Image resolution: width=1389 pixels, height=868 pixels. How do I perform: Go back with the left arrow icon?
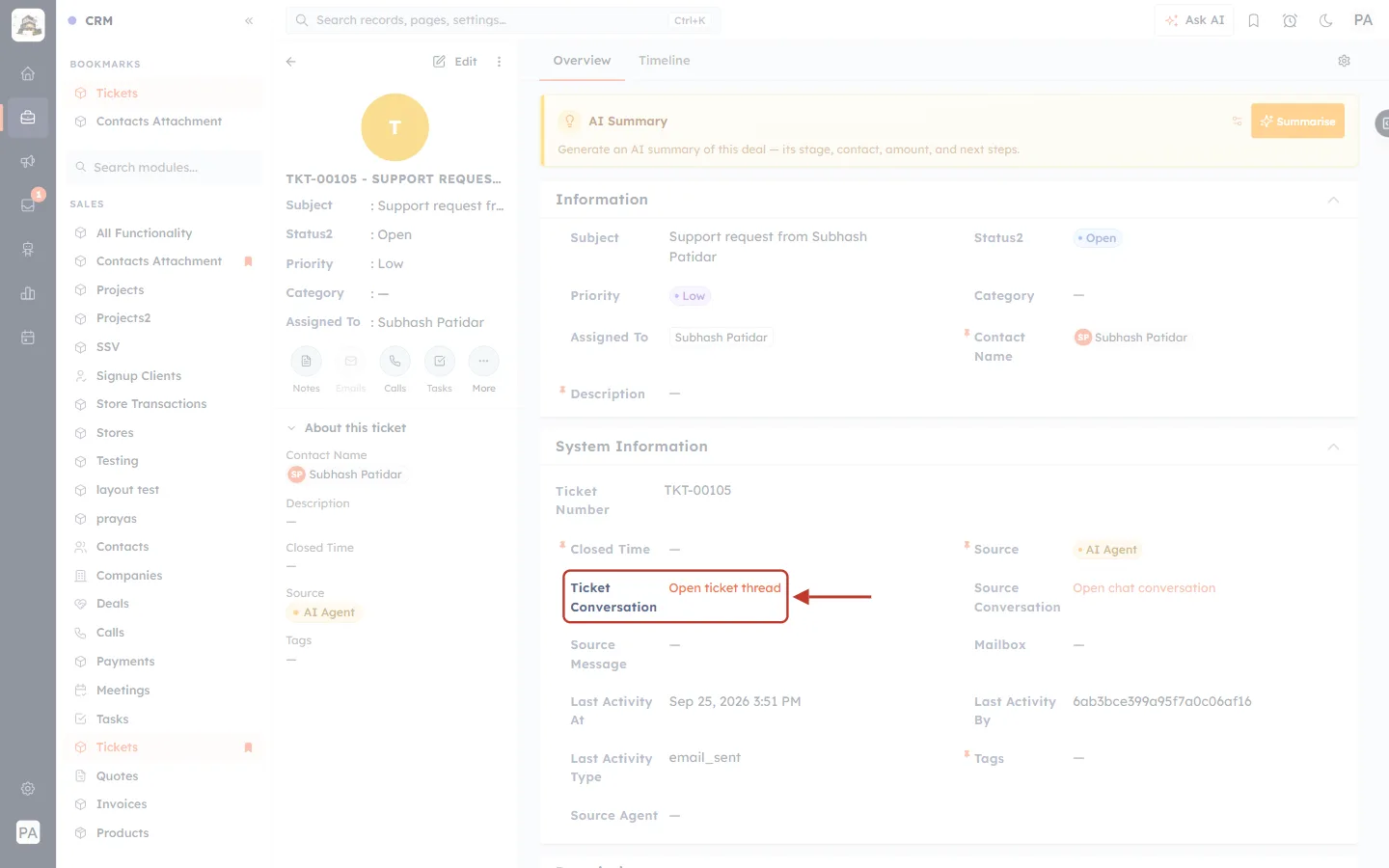pos(290,61)
